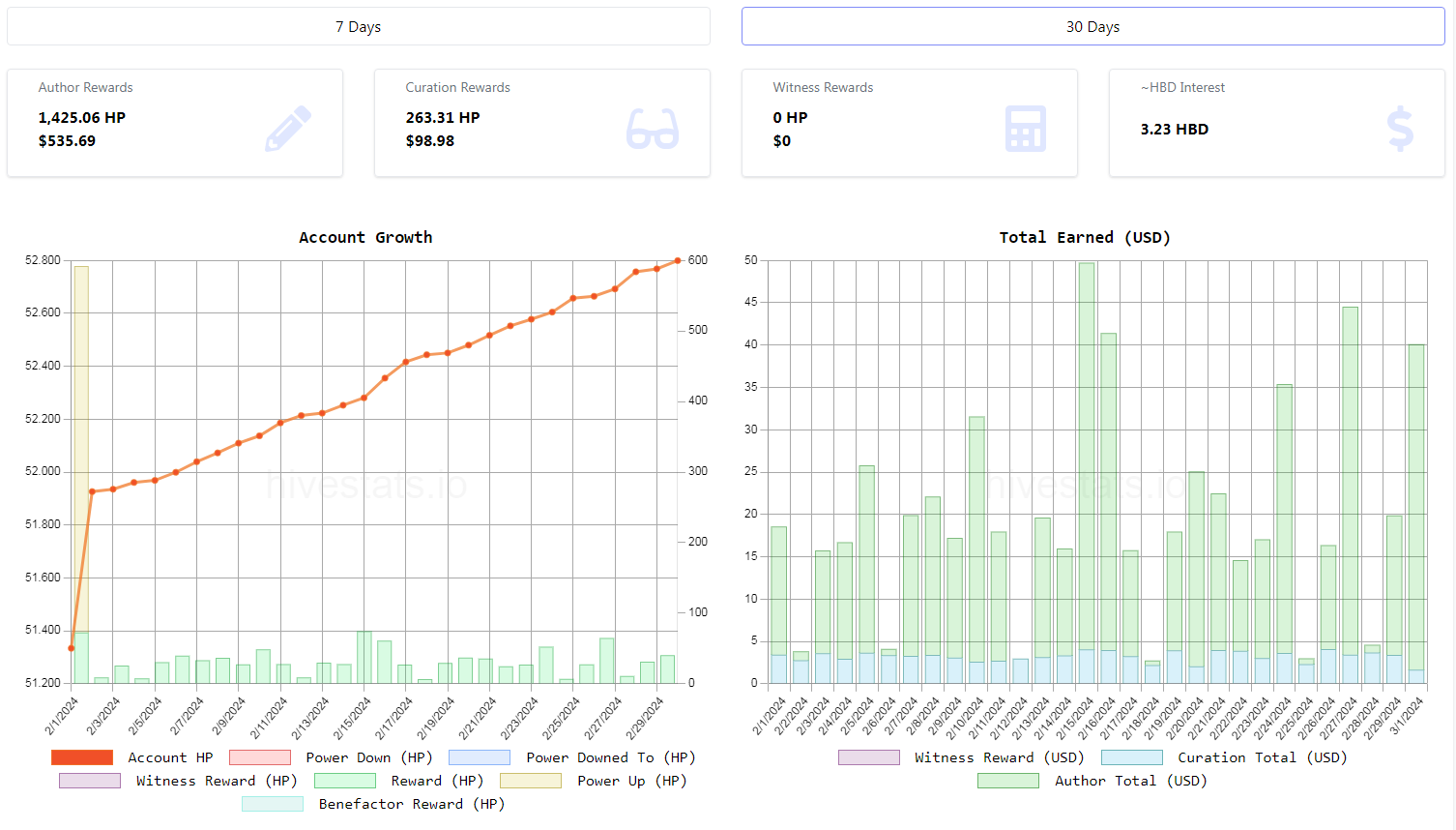Toggle Witness Reward (USD) legend swatch
Screen dimensions: 1456x830
[869, 757]
